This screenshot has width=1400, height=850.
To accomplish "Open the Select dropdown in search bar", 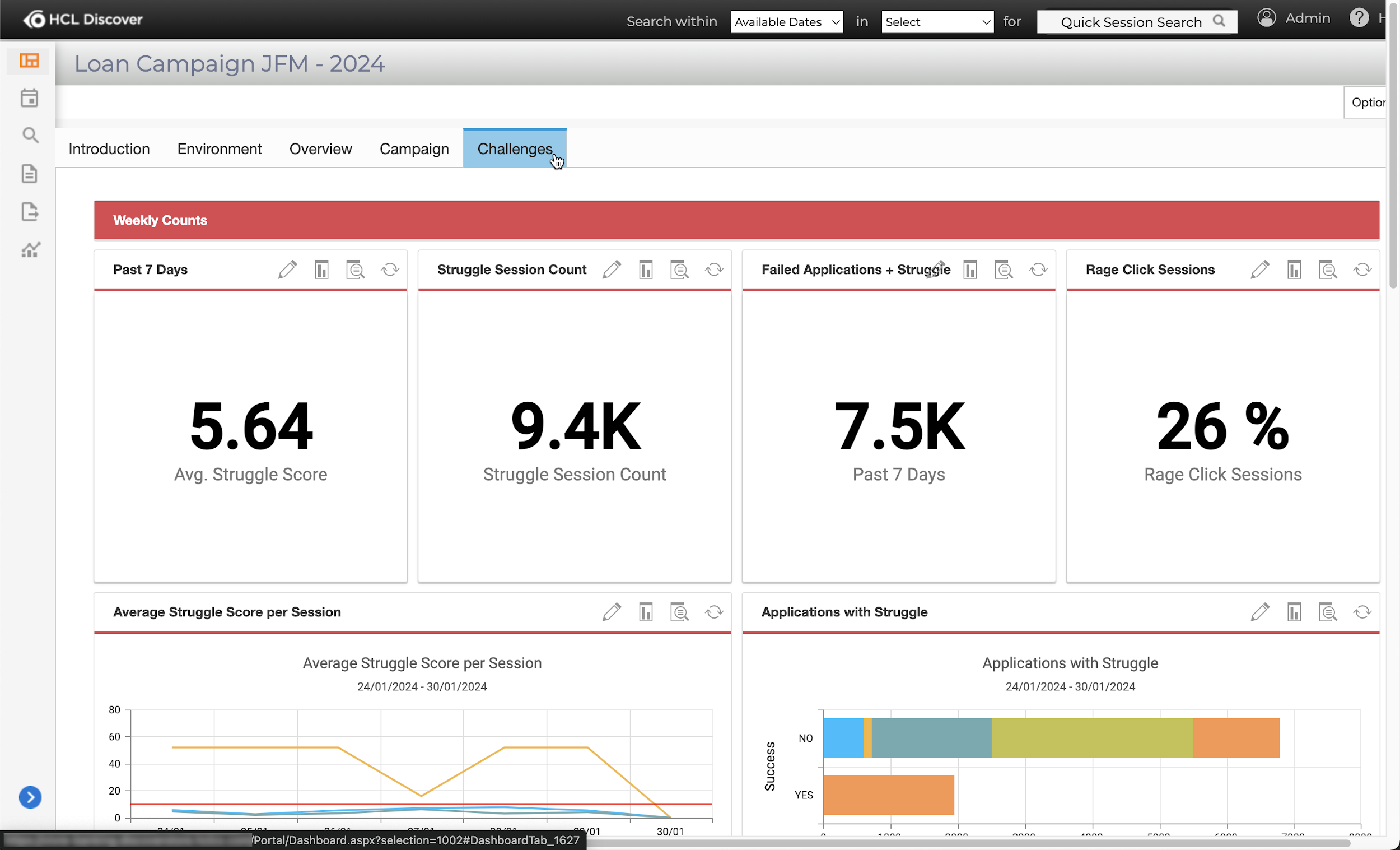I will (x=937, y=22).
